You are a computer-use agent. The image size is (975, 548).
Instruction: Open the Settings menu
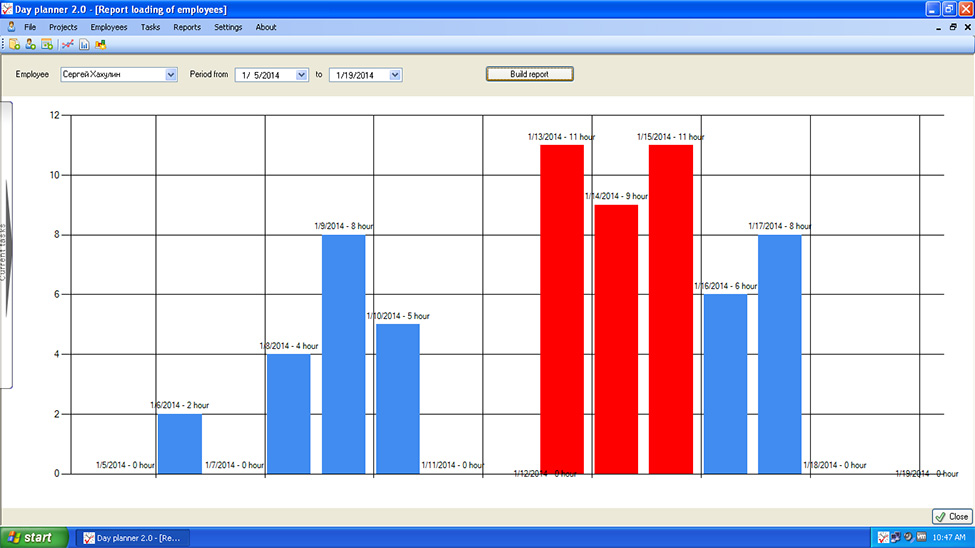228,27
